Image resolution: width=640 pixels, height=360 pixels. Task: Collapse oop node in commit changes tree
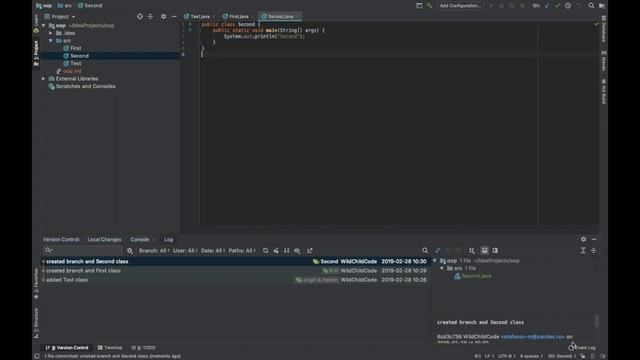pyautogui.click(x=435, y=261)
